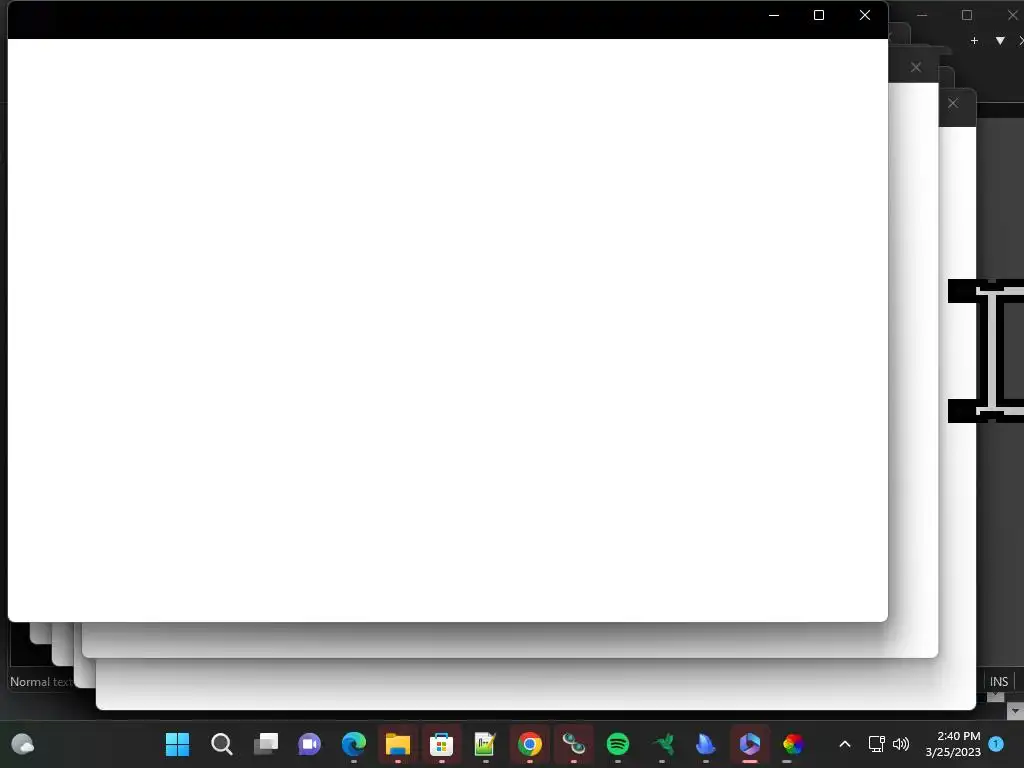
Task: Open File Explorer from the taskbar
Action: click(x=398, y=744)
